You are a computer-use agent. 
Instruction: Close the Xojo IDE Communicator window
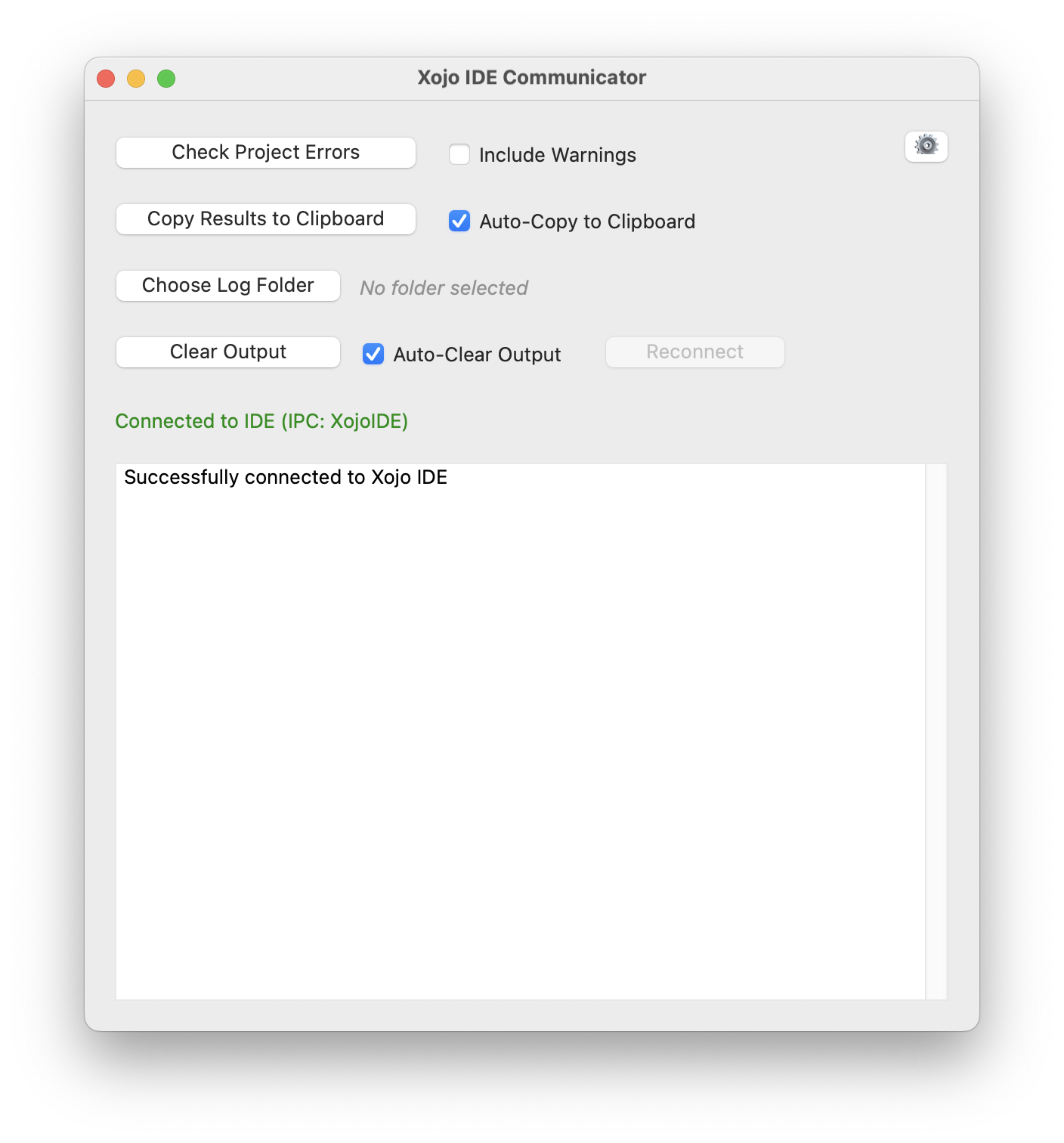click(106, 79)
